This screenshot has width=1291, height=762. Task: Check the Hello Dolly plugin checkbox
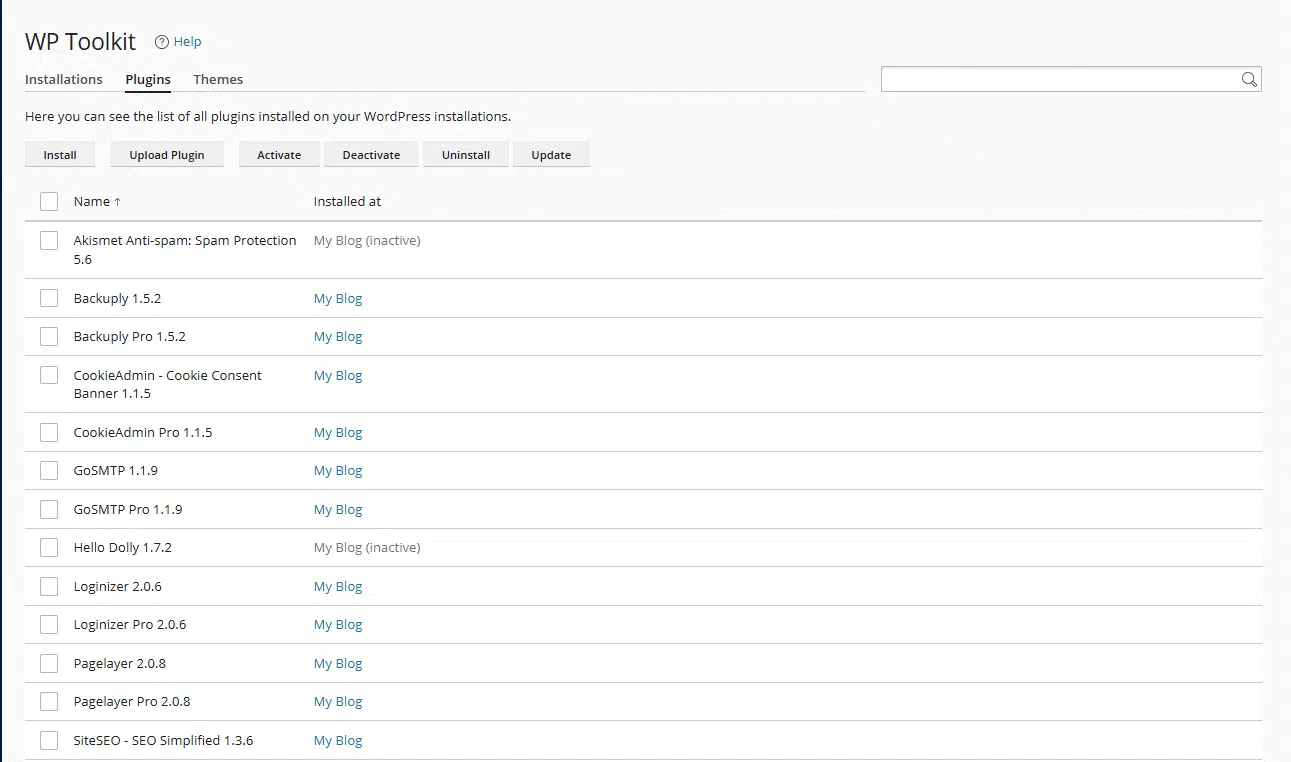tap(49, 547)
